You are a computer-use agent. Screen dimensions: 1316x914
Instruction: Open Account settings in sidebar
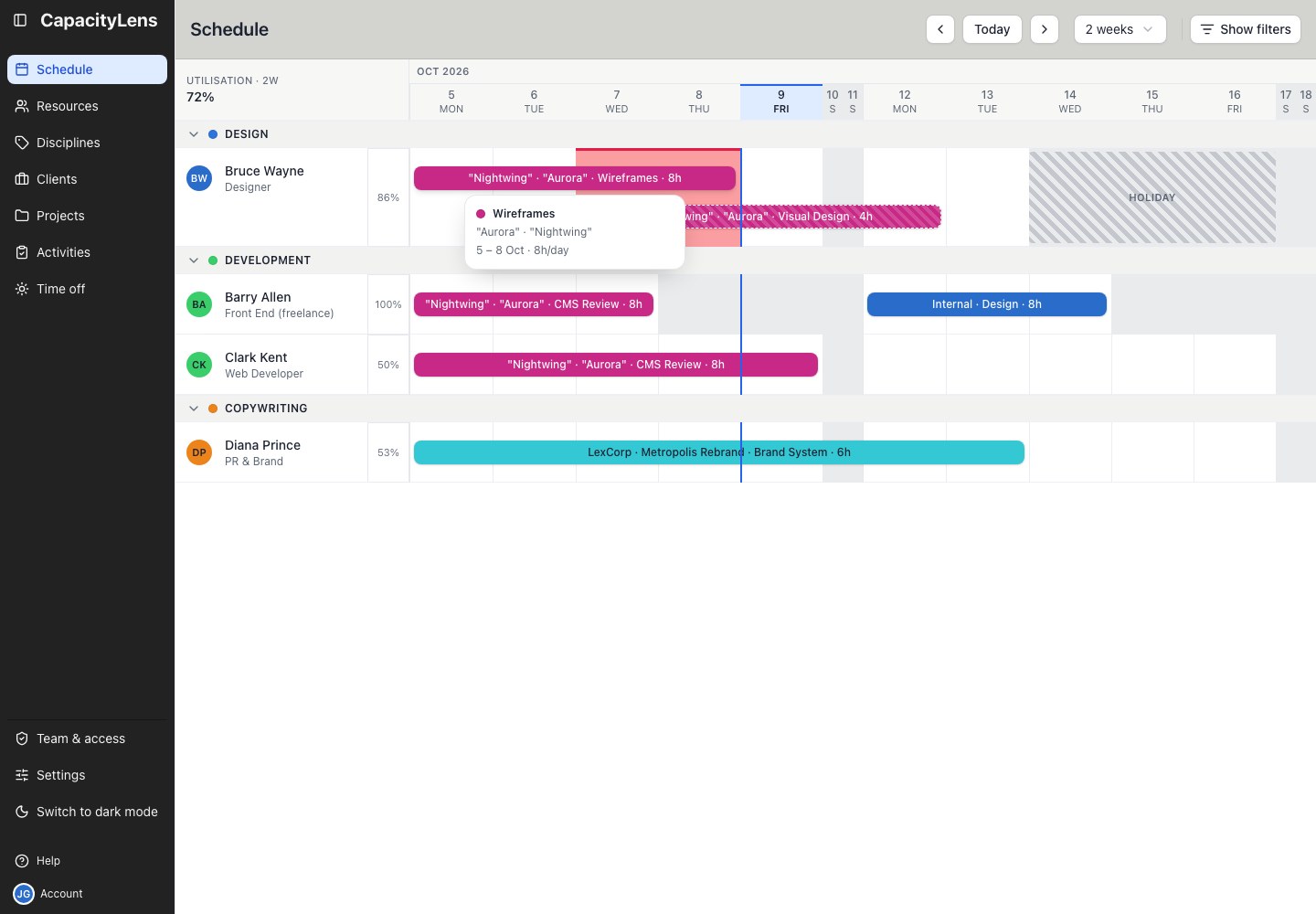(x=87, y=894)
